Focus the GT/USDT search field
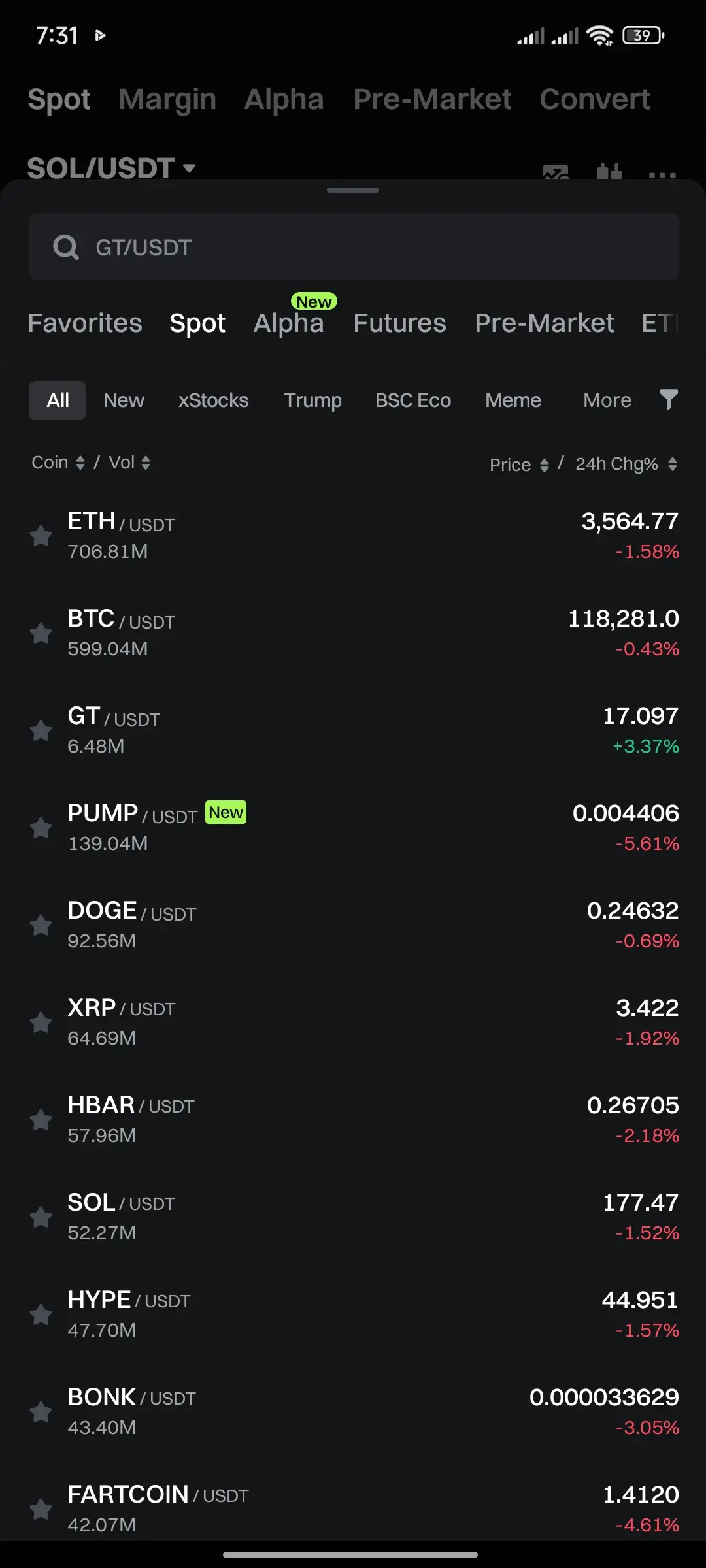 [x=354, y=247]
